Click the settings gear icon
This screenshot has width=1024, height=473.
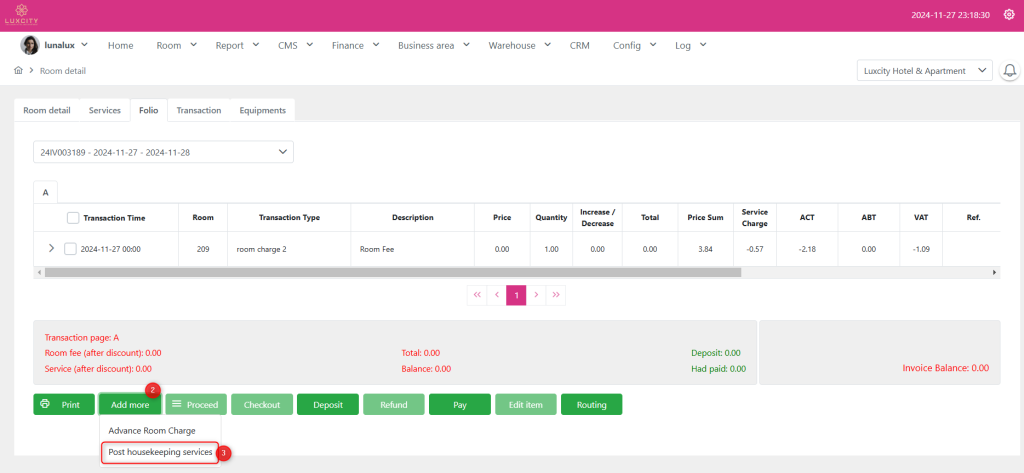tap(1008, 15)
